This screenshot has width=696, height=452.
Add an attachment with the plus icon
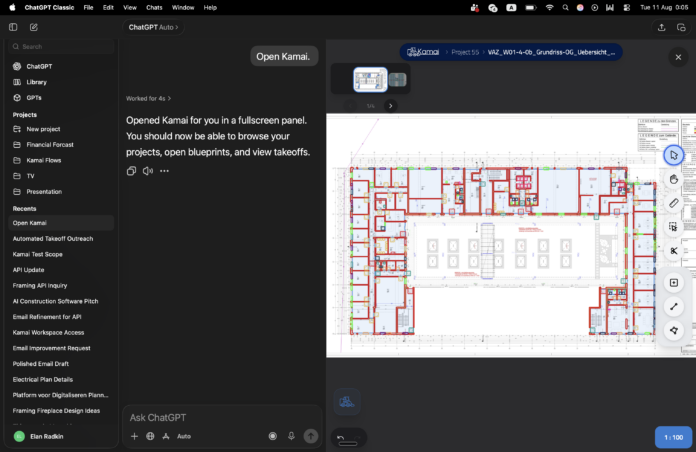134,436
